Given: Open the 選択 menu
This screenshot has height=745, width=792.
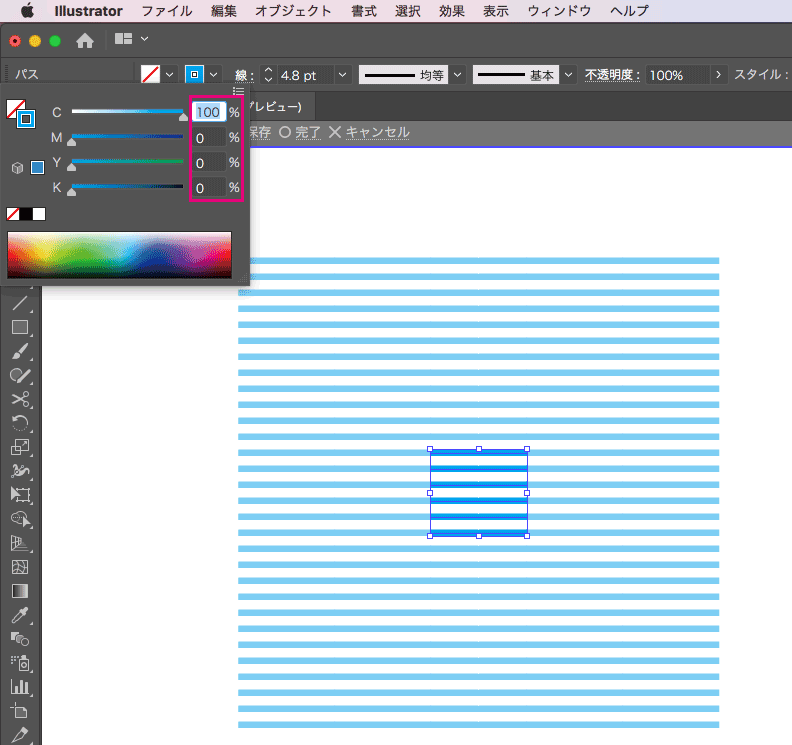Looking at the screenshot, I should click(408, 11).
